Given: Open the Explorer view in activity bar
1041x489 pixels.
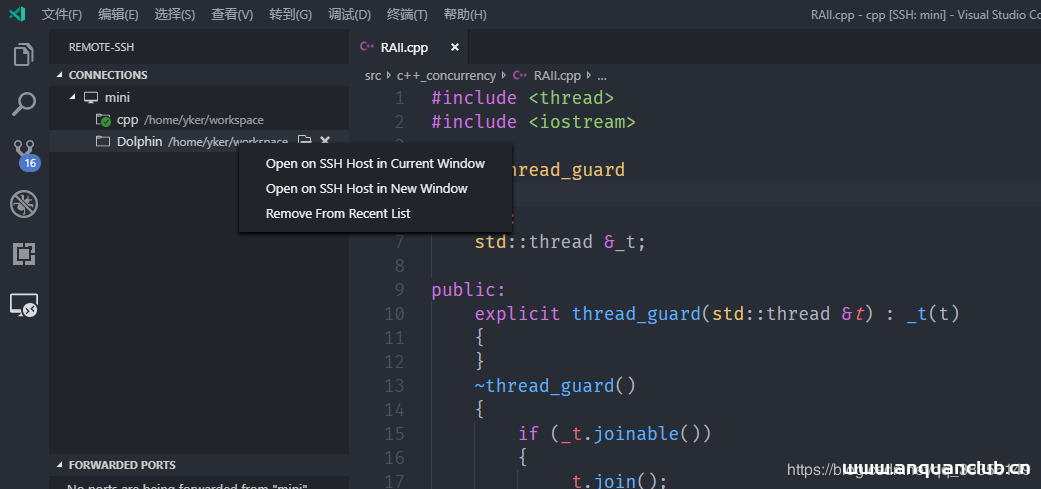Looking at the screenshot, I should [24, 54].
